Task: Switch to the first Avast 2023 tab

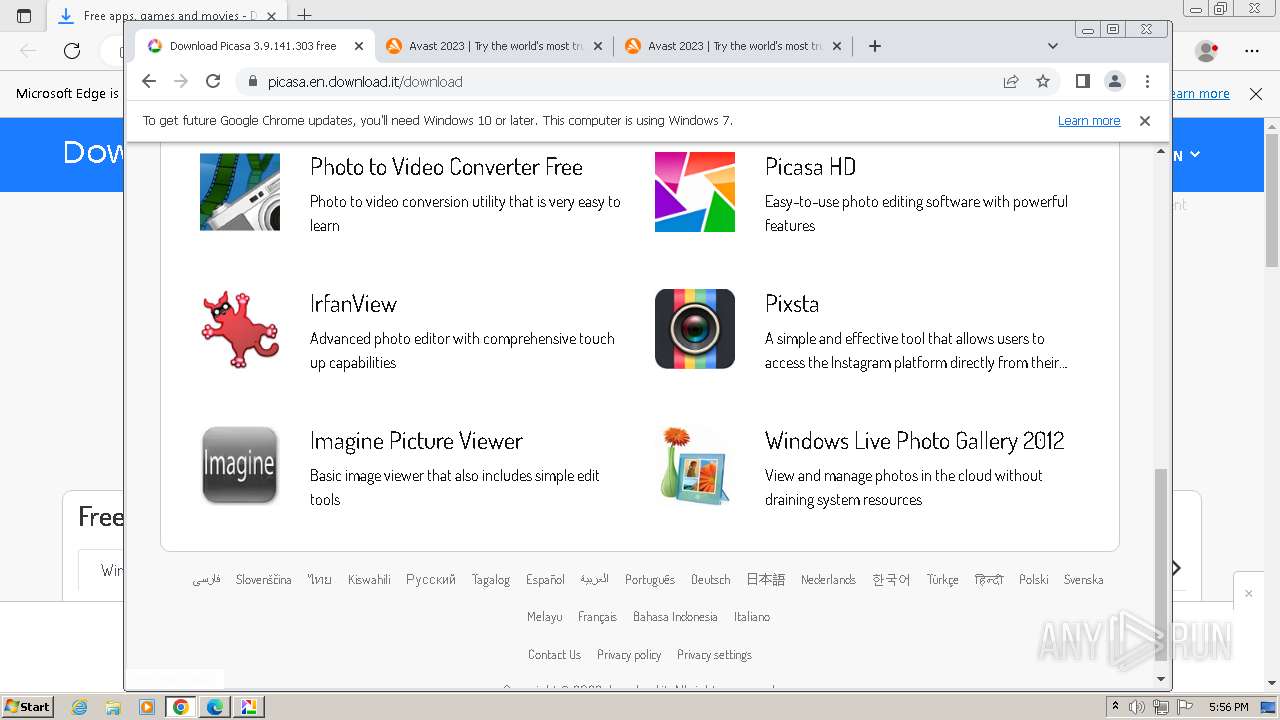Action: pos(495,46)
